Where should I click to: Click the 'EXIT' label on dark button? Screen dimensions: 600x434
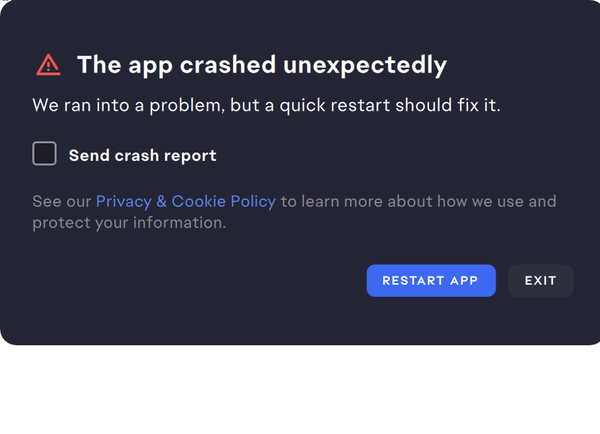(540, 281)
